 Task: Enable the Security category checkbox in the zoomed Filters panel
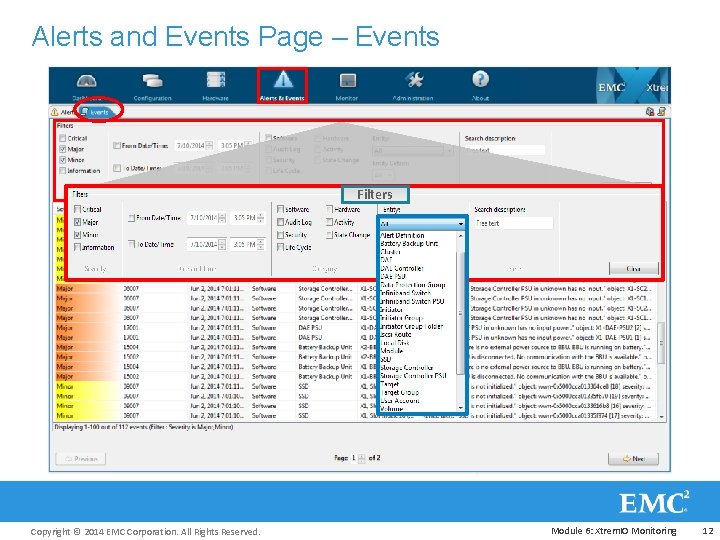click(280, 235)
